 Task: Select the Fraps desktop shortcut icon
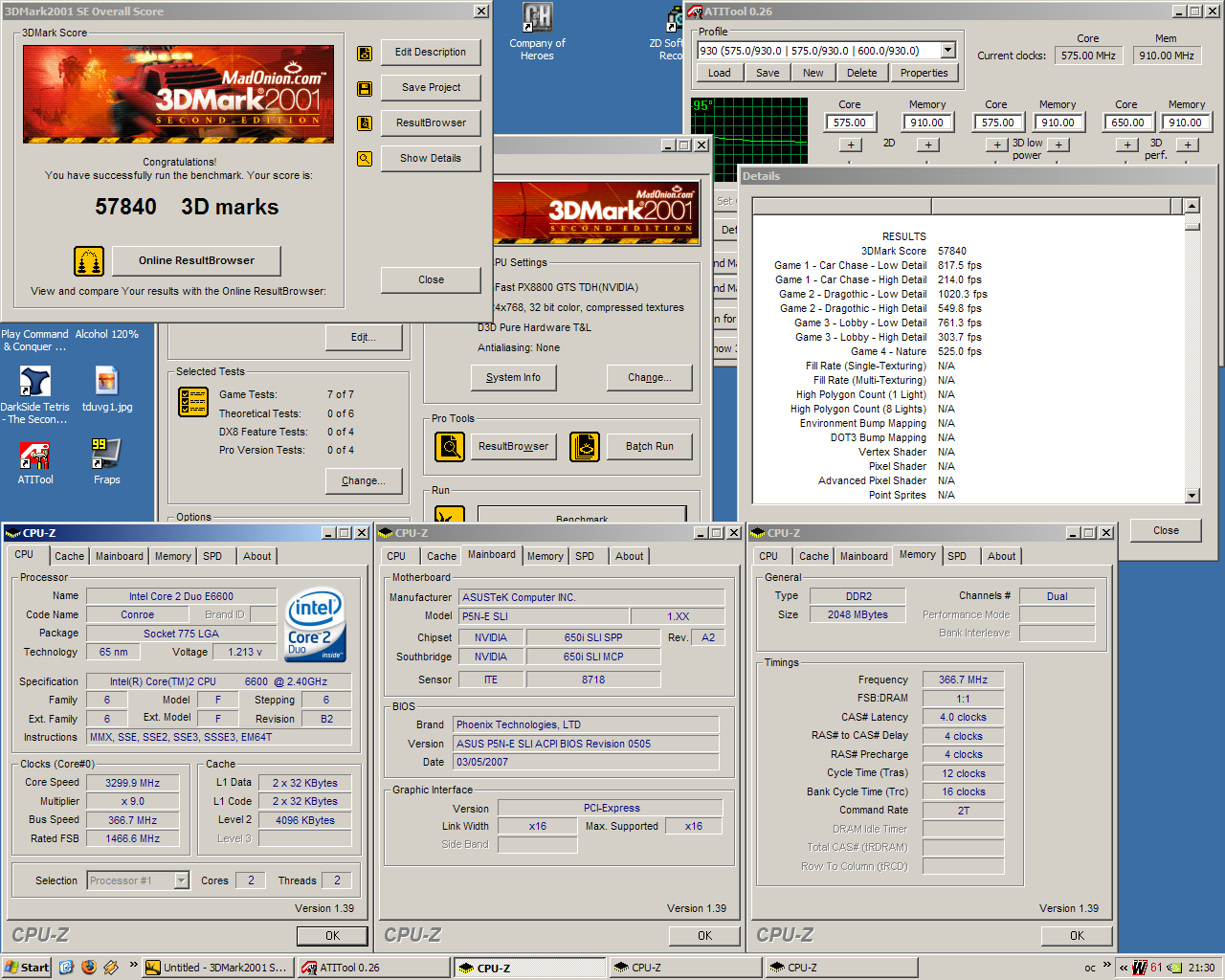pos(106,454)
